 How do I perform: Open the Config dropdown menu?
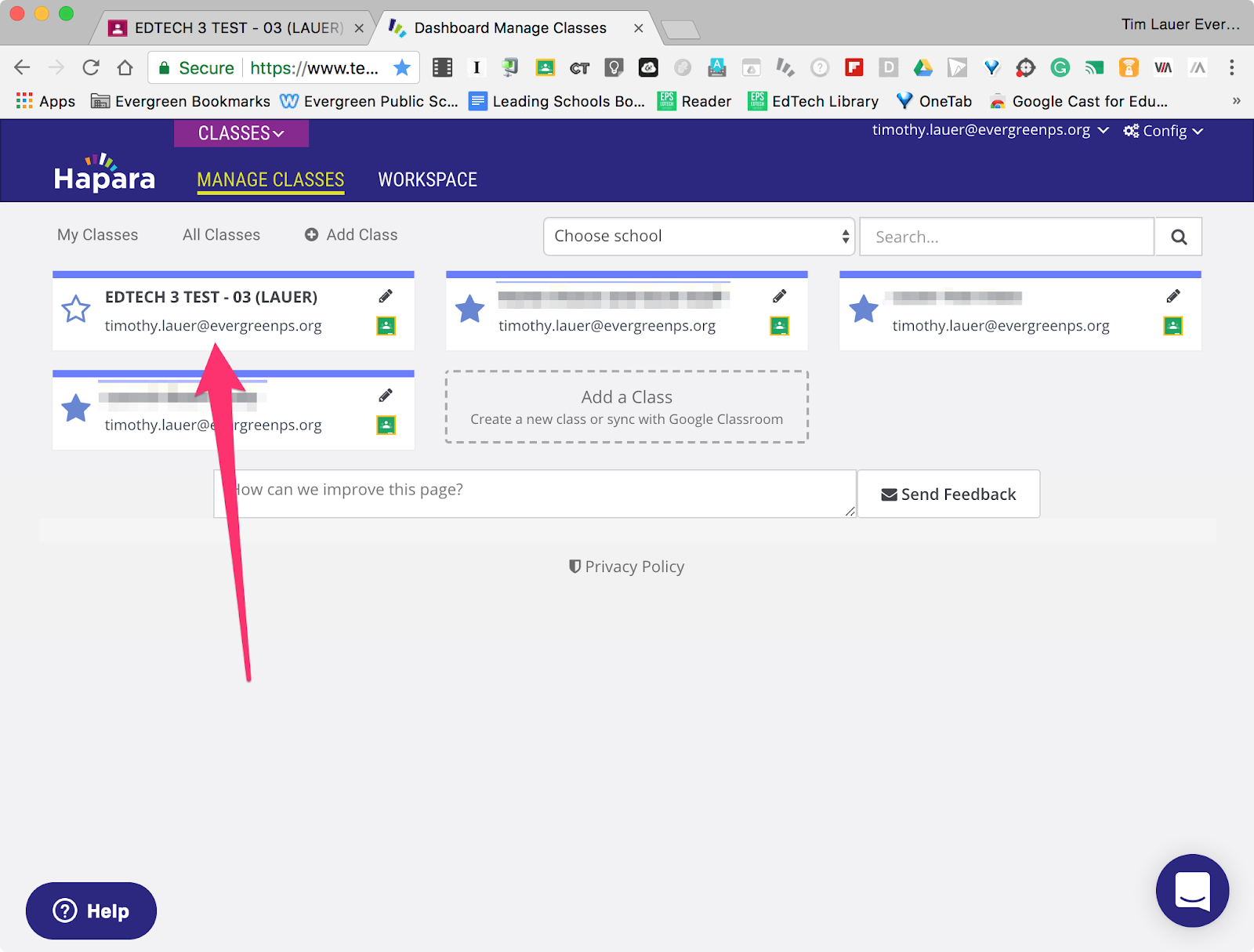pos(1163,131)
